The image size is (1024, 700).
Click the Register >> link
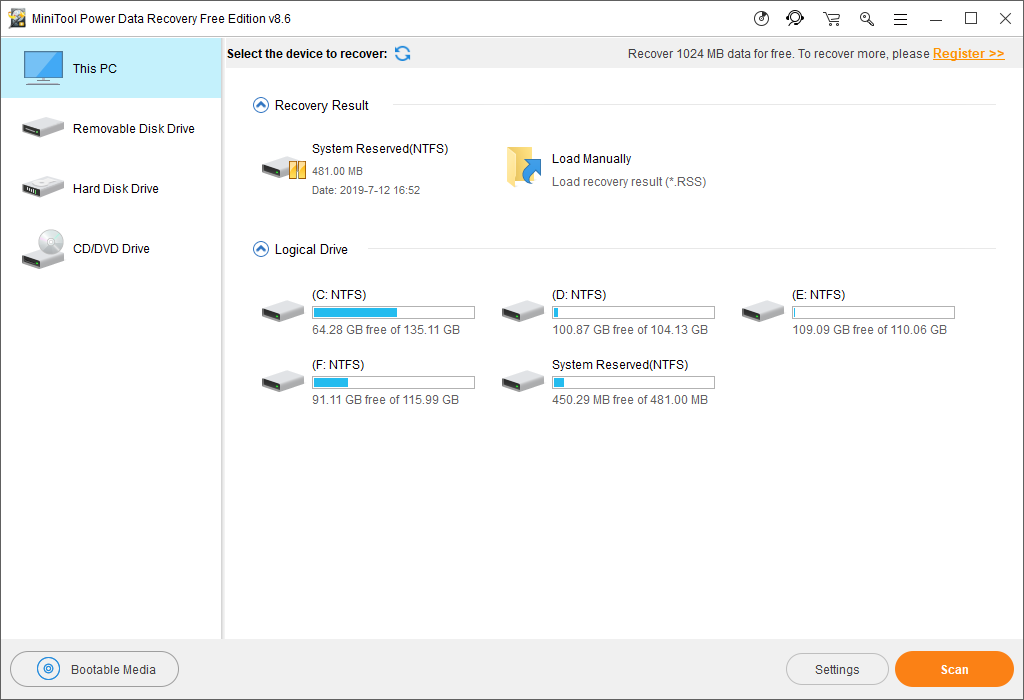(968, 54)
